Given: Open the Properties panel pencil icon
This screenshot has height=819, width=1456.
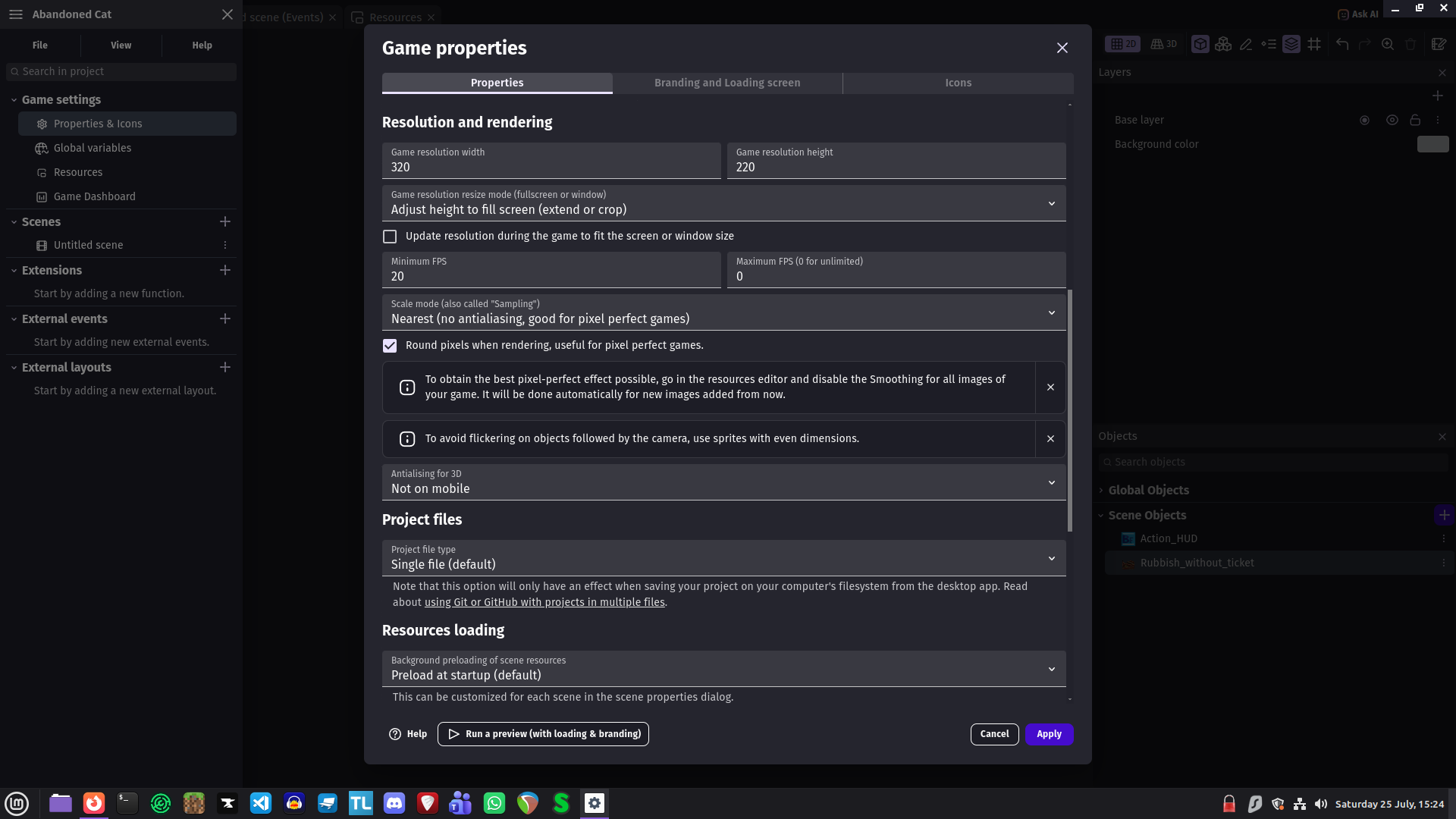Looking at the screenshot, I should (1246, 44).
